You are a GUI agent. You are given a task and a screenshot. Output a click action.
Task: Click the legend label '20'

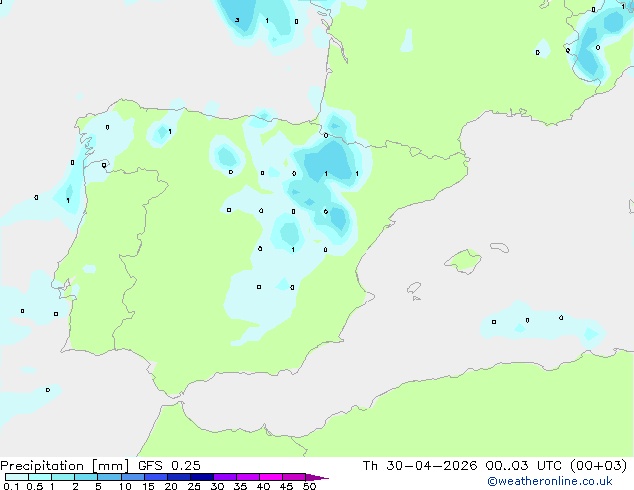[171, 486]
